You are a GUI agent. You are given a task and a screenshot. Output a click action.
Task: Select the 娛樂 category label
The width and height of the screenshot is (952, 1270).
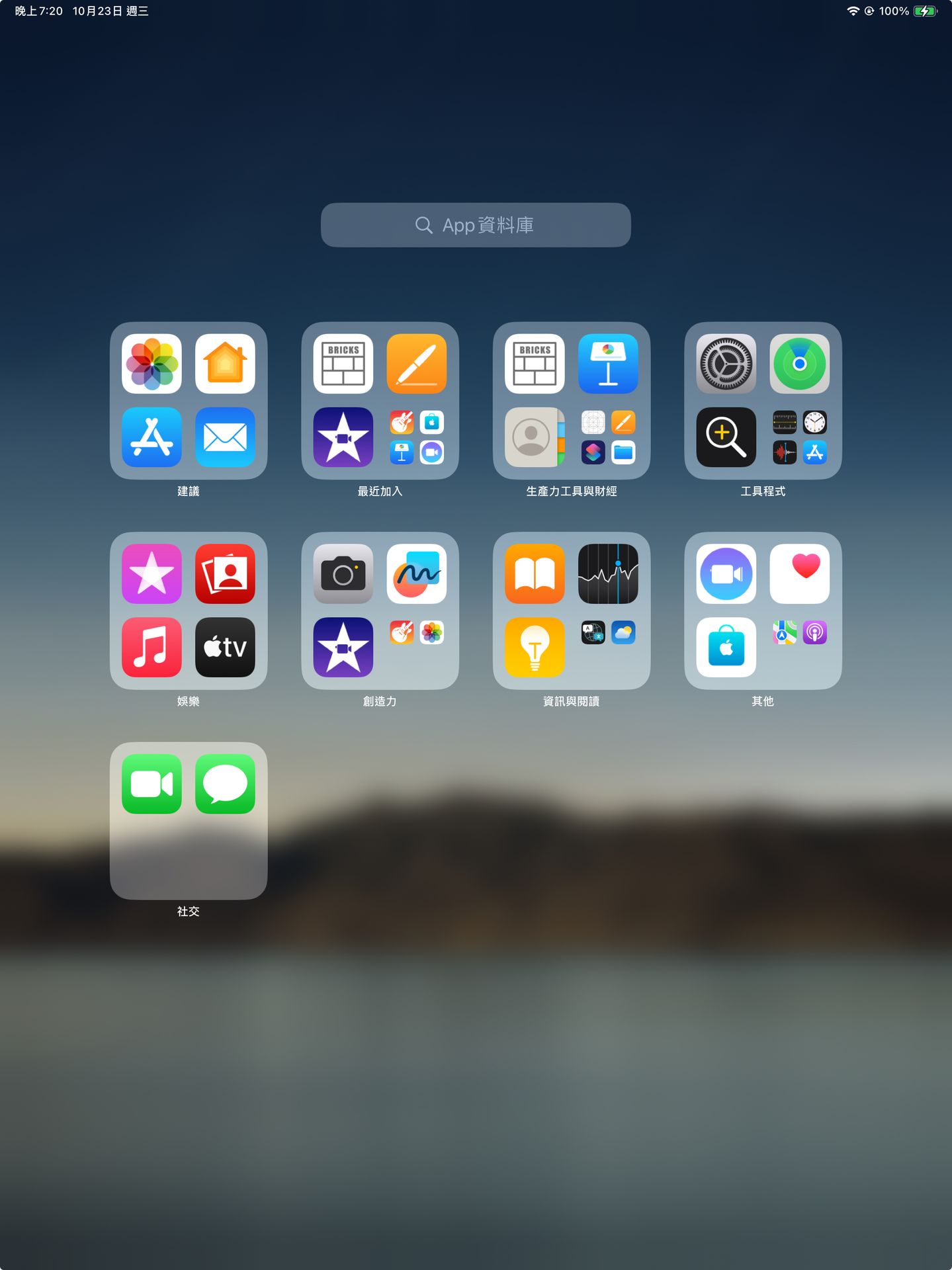[189, 701]
